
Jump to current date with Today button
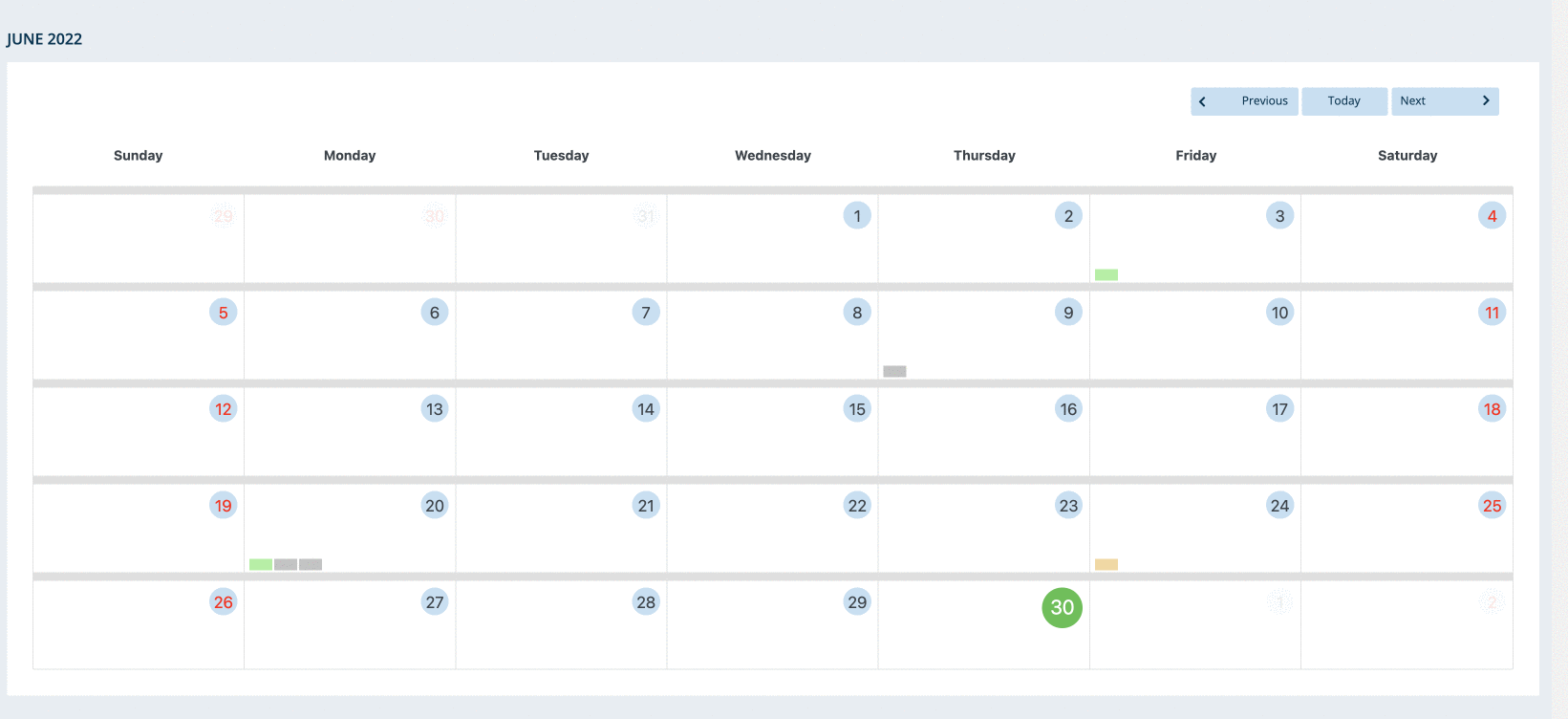point(1343,101)
